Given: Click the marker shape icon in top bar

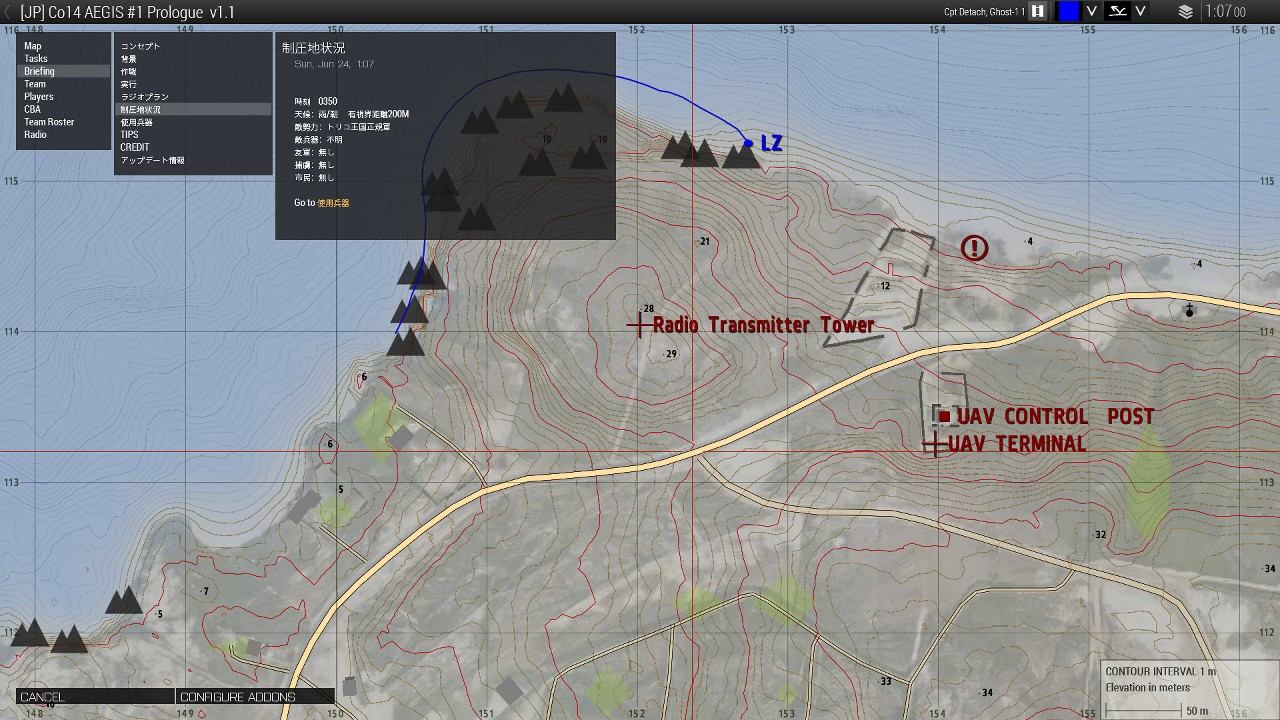Looking at the screenshot, I should tap(1118, 11).
